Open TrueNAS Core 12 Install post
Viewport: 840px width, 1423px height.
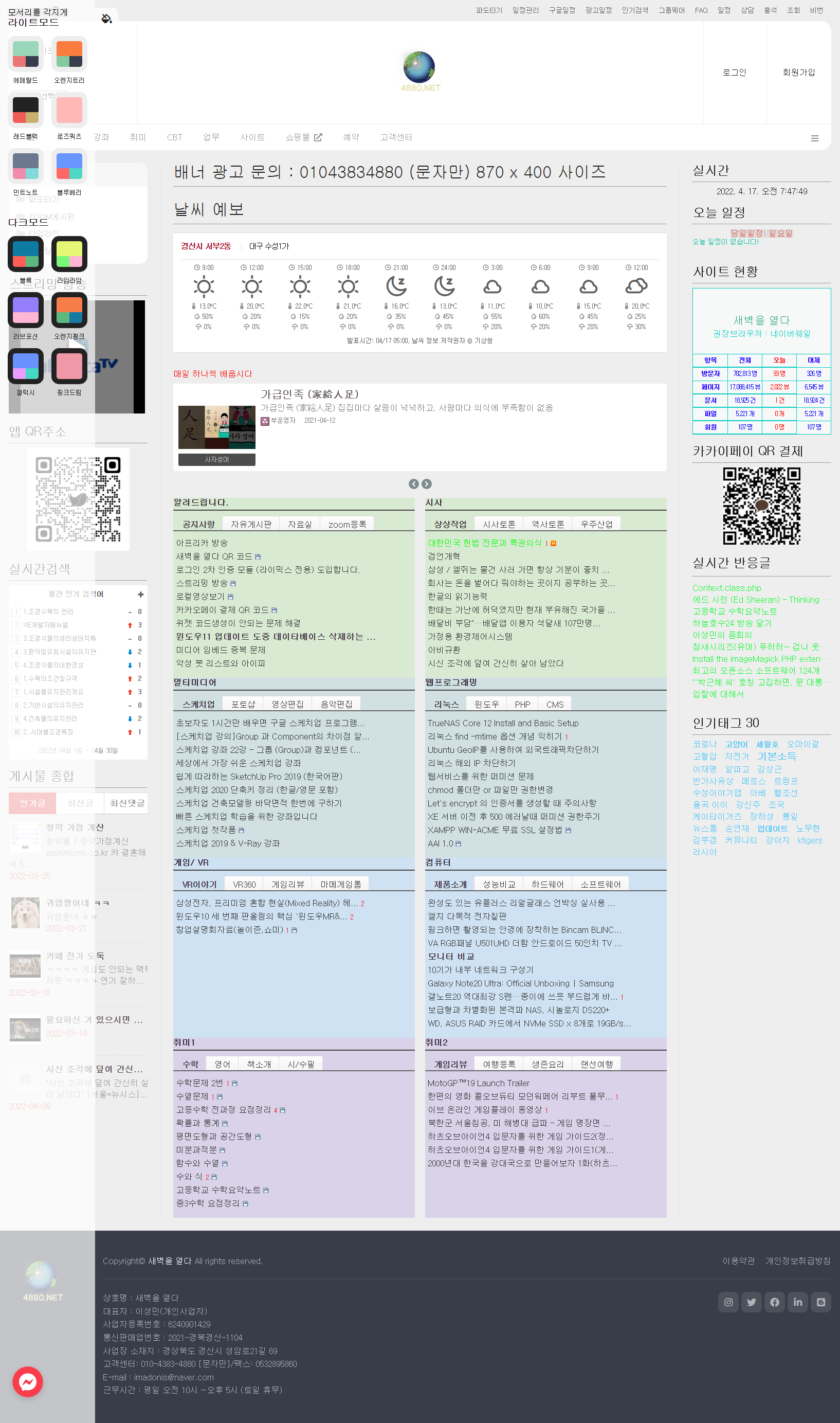[x=503, y=723]
